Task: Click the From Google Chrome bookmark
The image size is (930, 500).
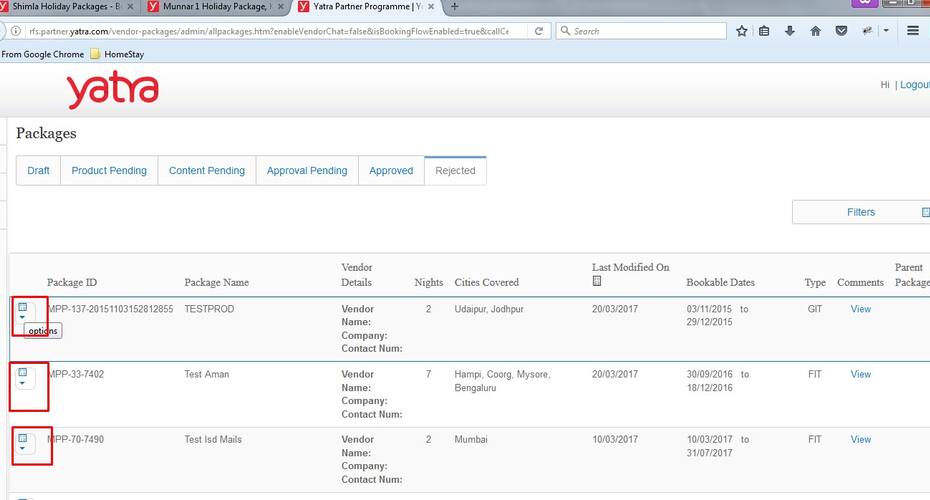Action: (43, 54)
